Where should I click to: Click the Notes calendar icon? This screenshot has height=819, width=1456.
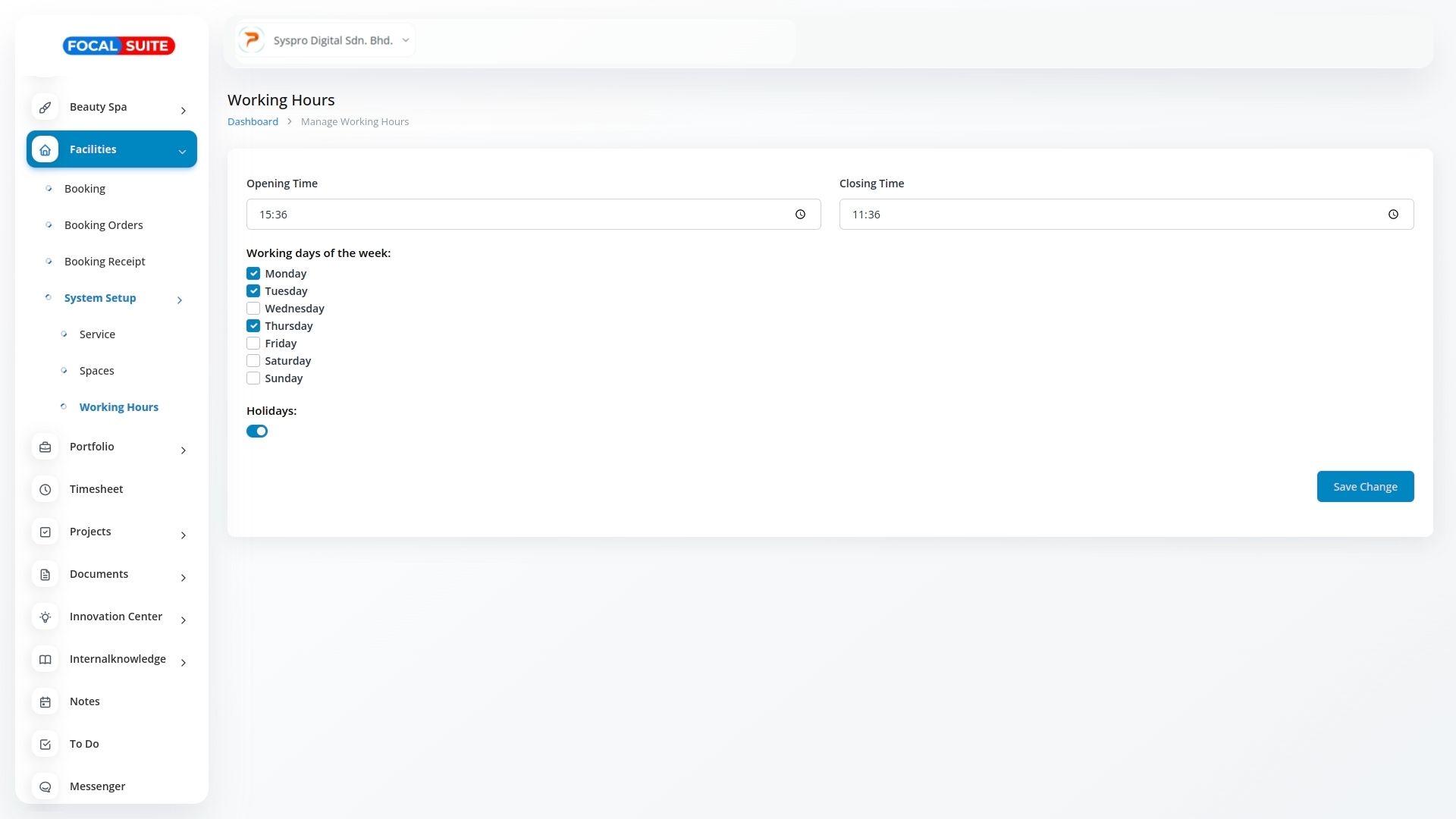pyautogui.click(x=45, y=702)
